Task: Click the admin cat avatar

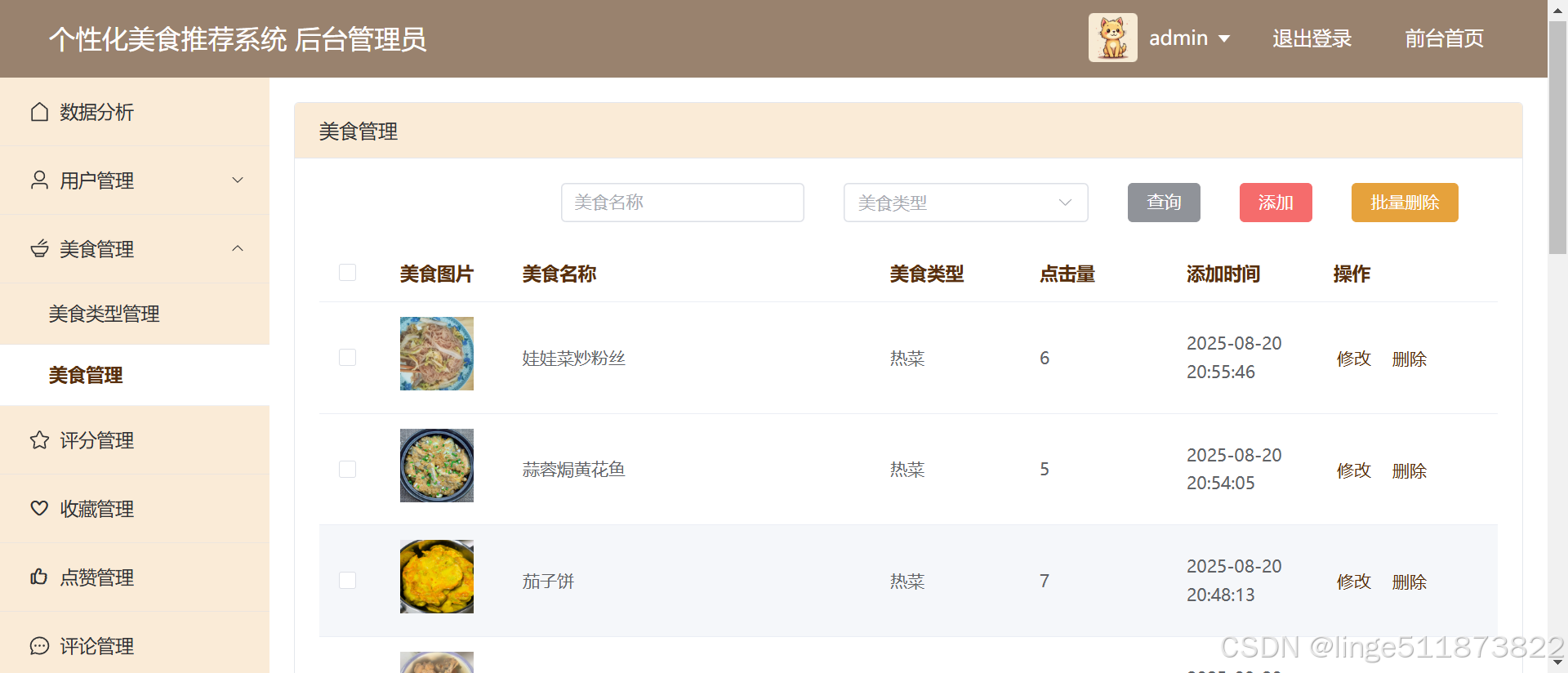Action: (1112, 38)
